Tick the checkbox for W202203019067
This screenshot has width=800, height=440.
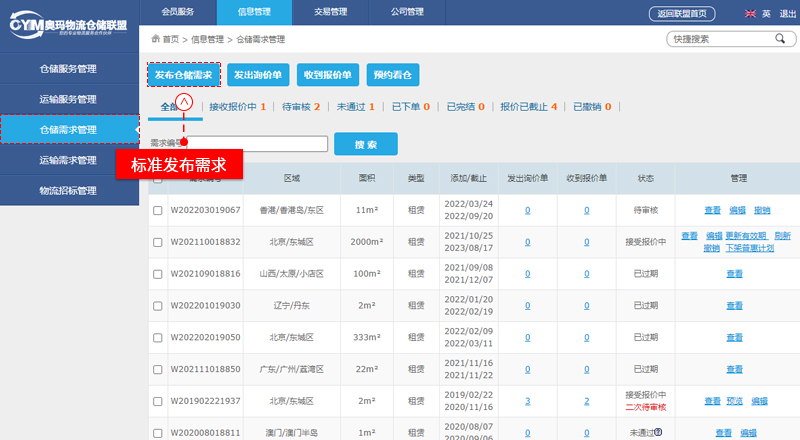click(x=157, y=211)
